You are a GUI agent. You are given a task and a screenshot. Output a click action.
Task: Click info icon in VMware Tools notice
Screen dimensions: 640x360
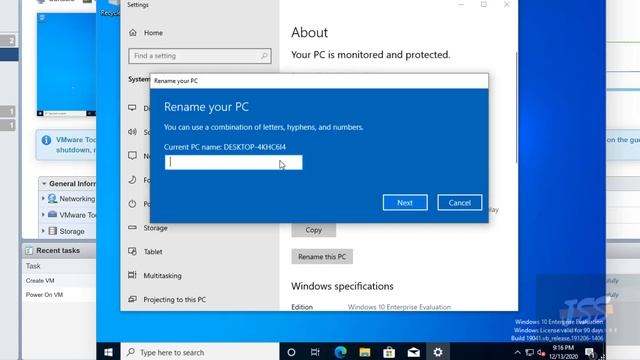(46, 140)
